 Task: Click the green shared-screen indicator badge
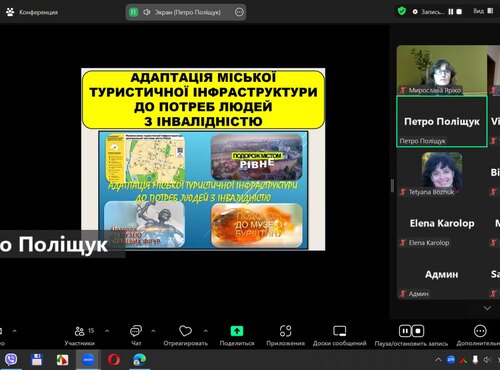pos(134,12)
